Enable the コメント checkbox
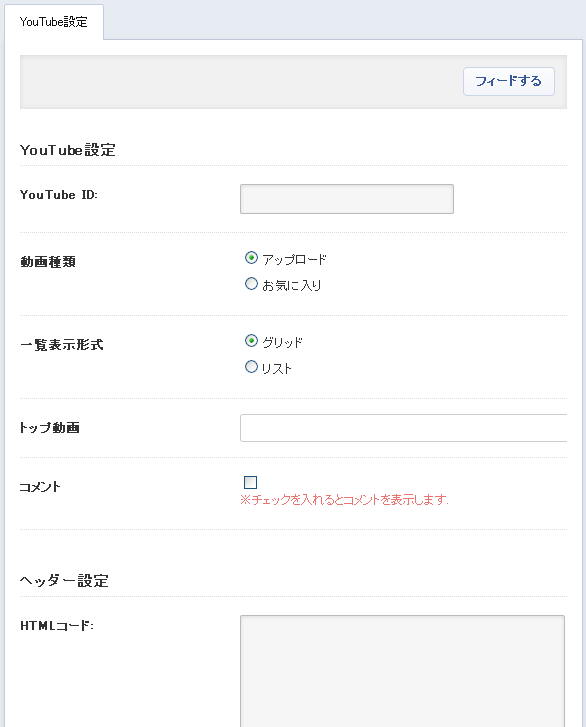The height and width of the screenshot is (727, 586). click(250, 482)
